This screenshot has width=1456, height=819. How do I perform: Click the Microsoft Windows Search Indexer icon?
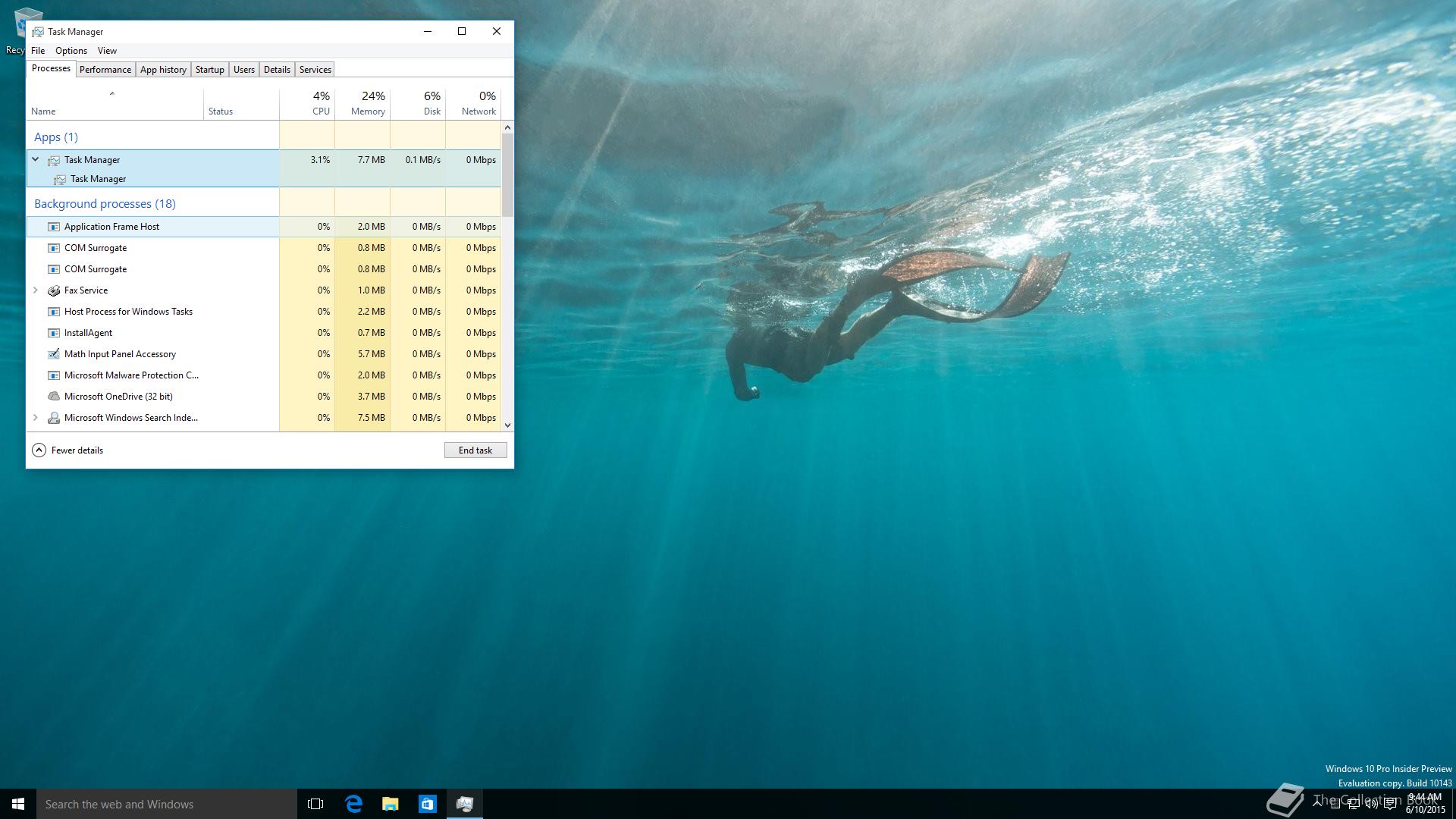(x=54, y=418)
